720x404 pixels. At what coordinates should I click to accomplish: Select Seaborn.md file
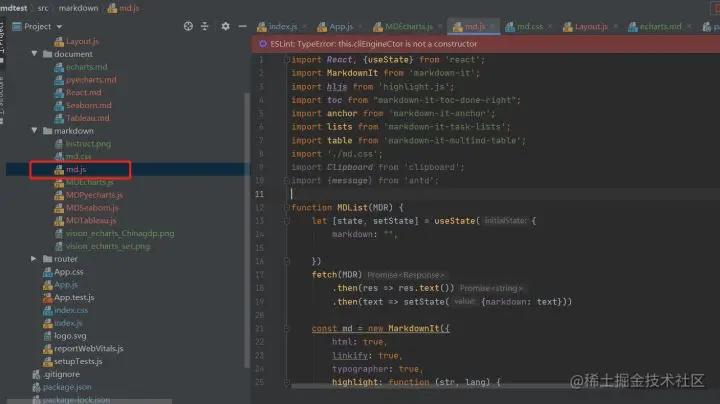tap(83, 106)
